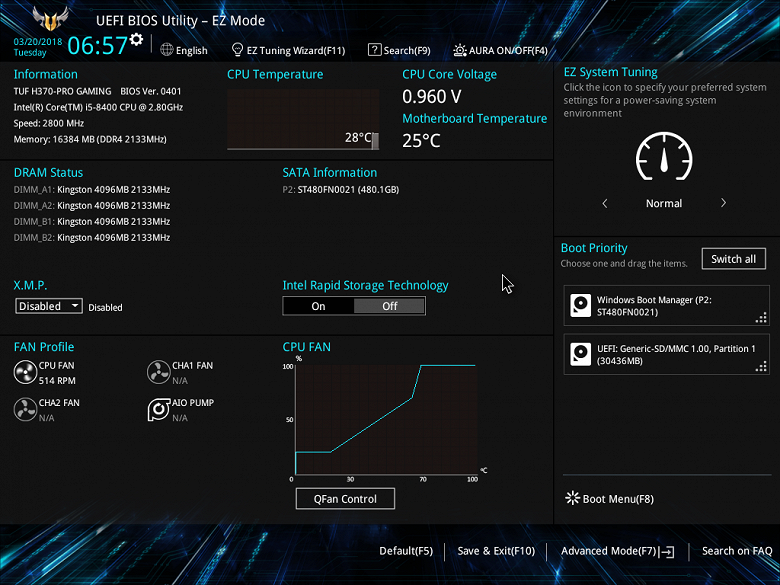This screenshot has width=780, height=585.
Task: Load Default(F5) settings
Action: tap(406, 551)
